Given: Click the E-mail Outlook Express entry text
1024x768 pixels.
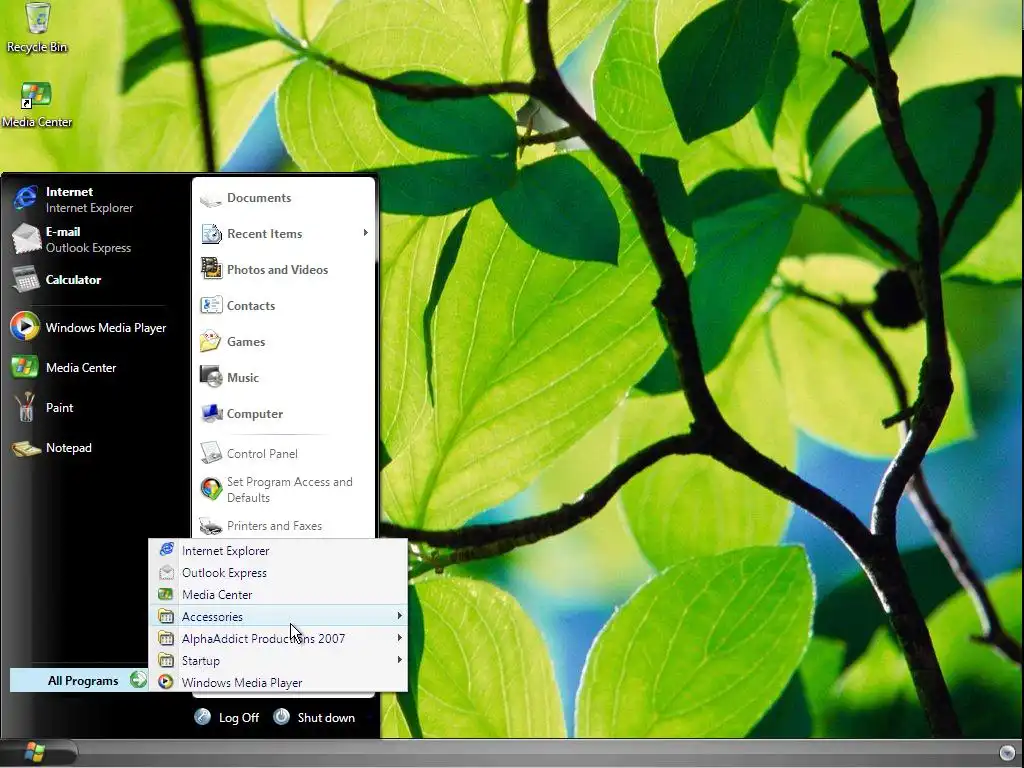Looking at the screenshot, I should tap(88, 240).
